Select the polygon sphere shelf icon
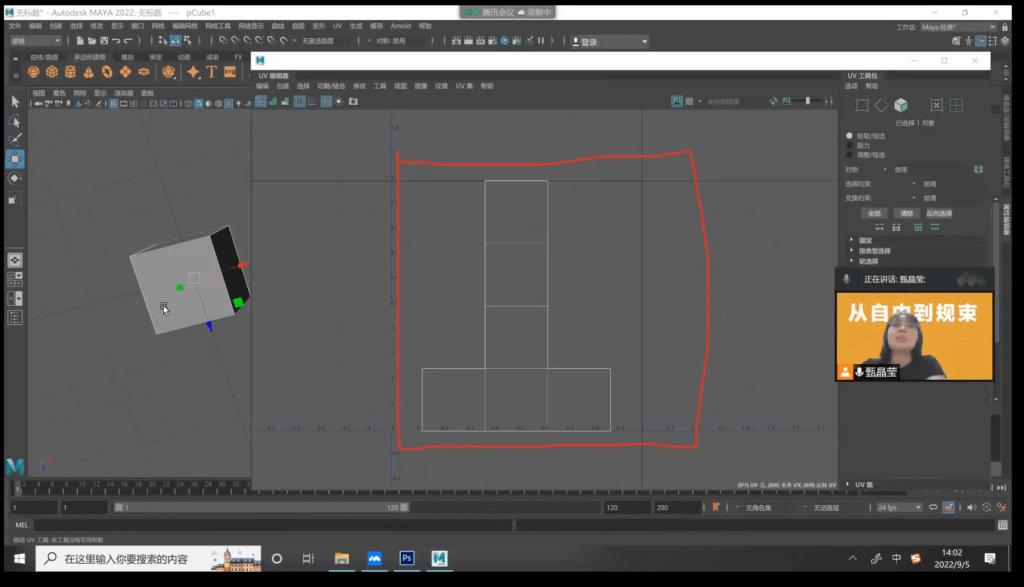Screen dimensions: 1024x587 coord(34,72)
